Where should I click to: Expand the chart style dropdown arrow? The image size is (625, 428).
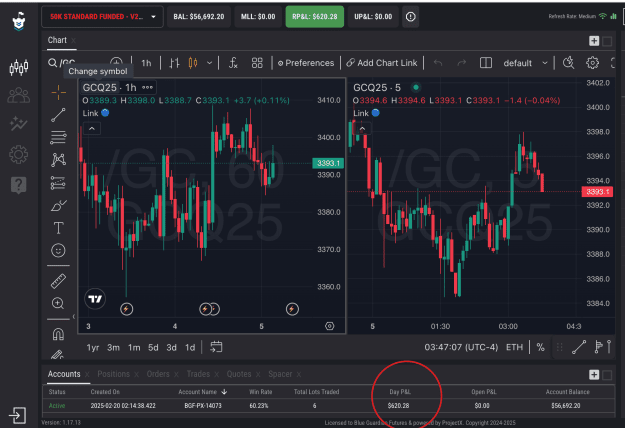pos(209,63)
